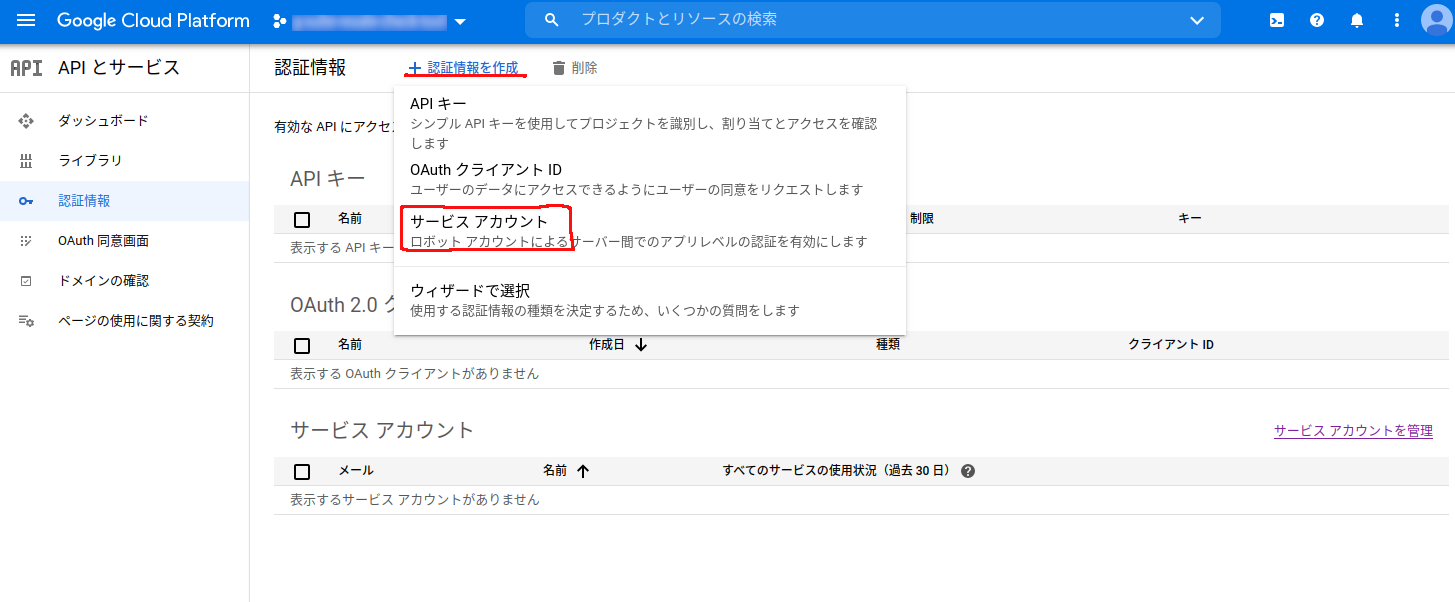The image size is (1455, 602).
Task: Click the domain verification checkbox icon
Action: (x=27, y=281)
